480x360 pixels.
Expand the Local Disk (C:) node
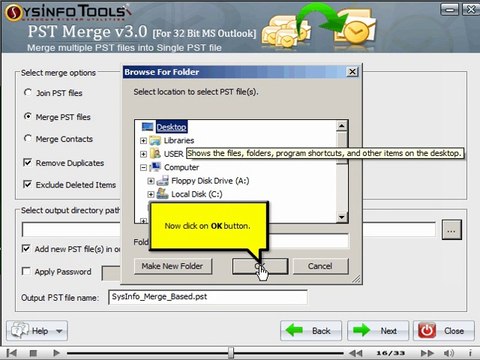coord(151,194)
